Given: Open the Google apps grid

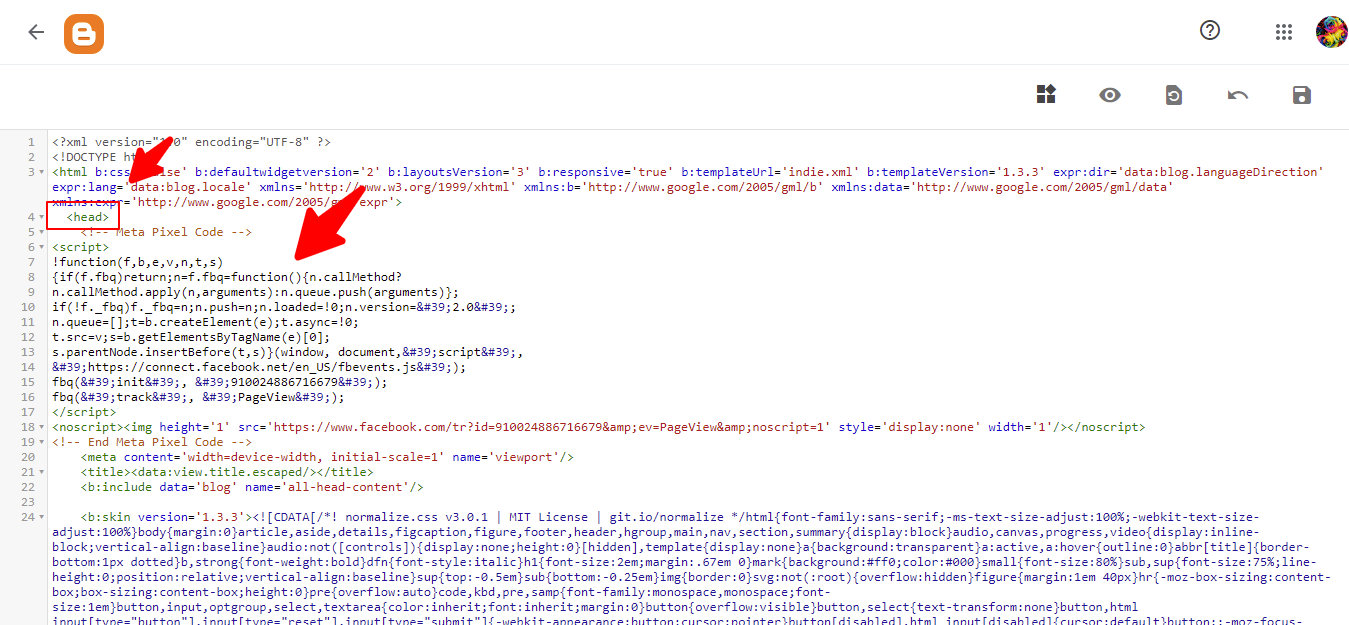Looking at the screenshot, I should tap(1284, 32).
